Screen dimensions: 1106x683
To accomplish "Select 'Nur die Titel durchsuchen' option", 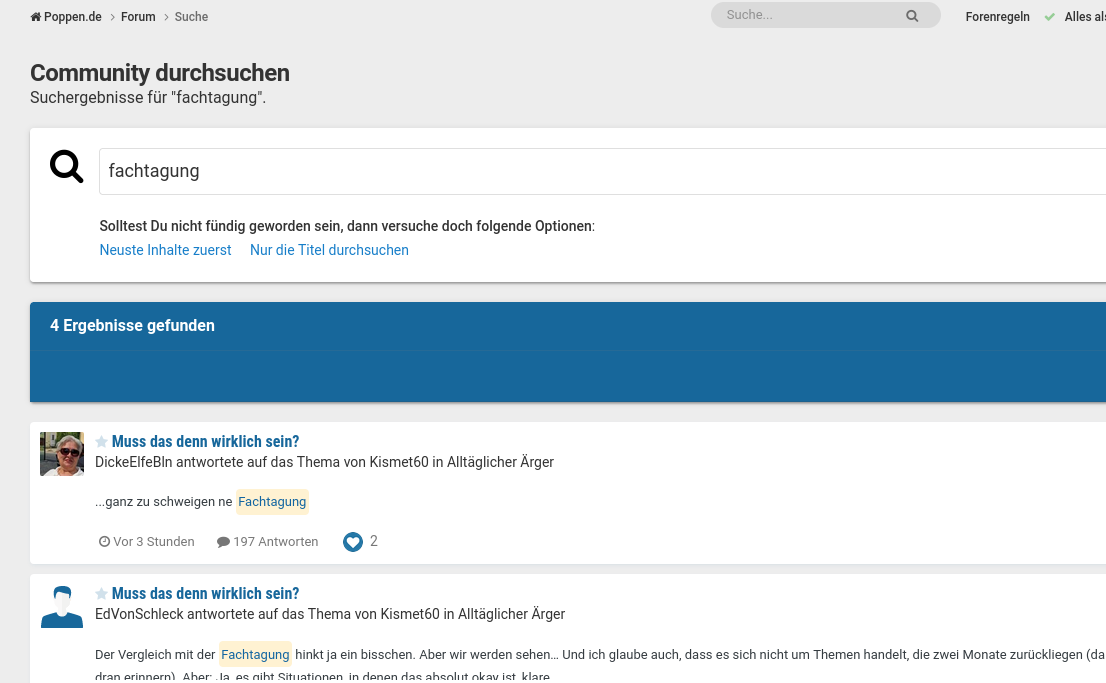I will click(x=329, y=250).
